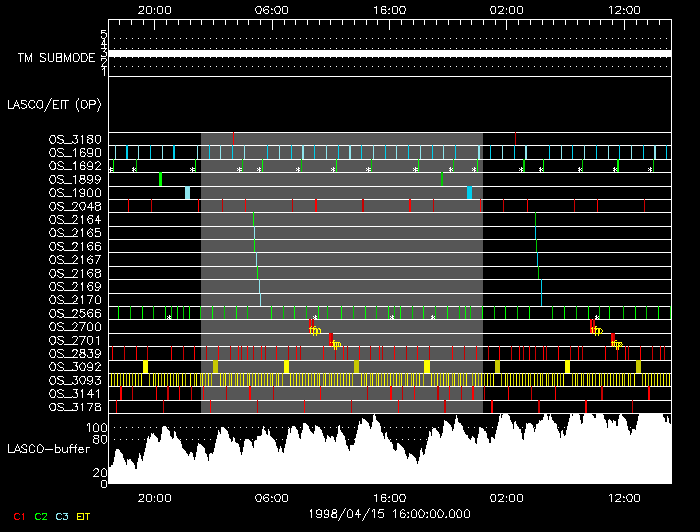The height and width of the screenshot is (532, 700).
Task: Click 02:00 on the lower time axis
Action: [506, 498]
